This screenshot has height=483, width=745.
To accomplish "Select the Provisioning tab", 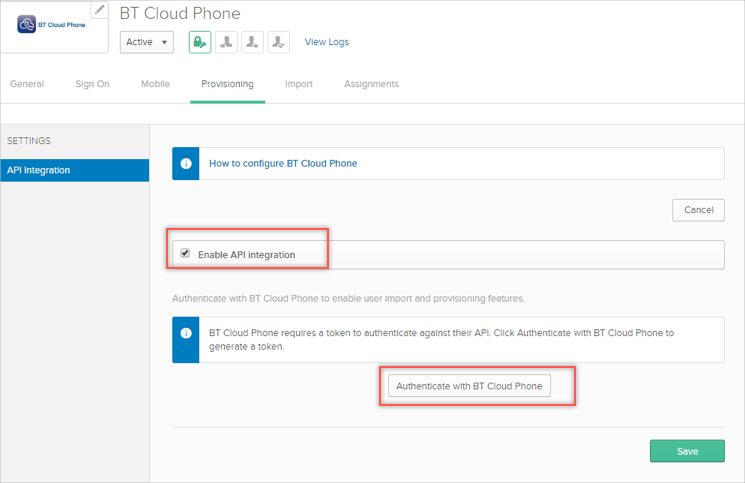I will [227, 84].
